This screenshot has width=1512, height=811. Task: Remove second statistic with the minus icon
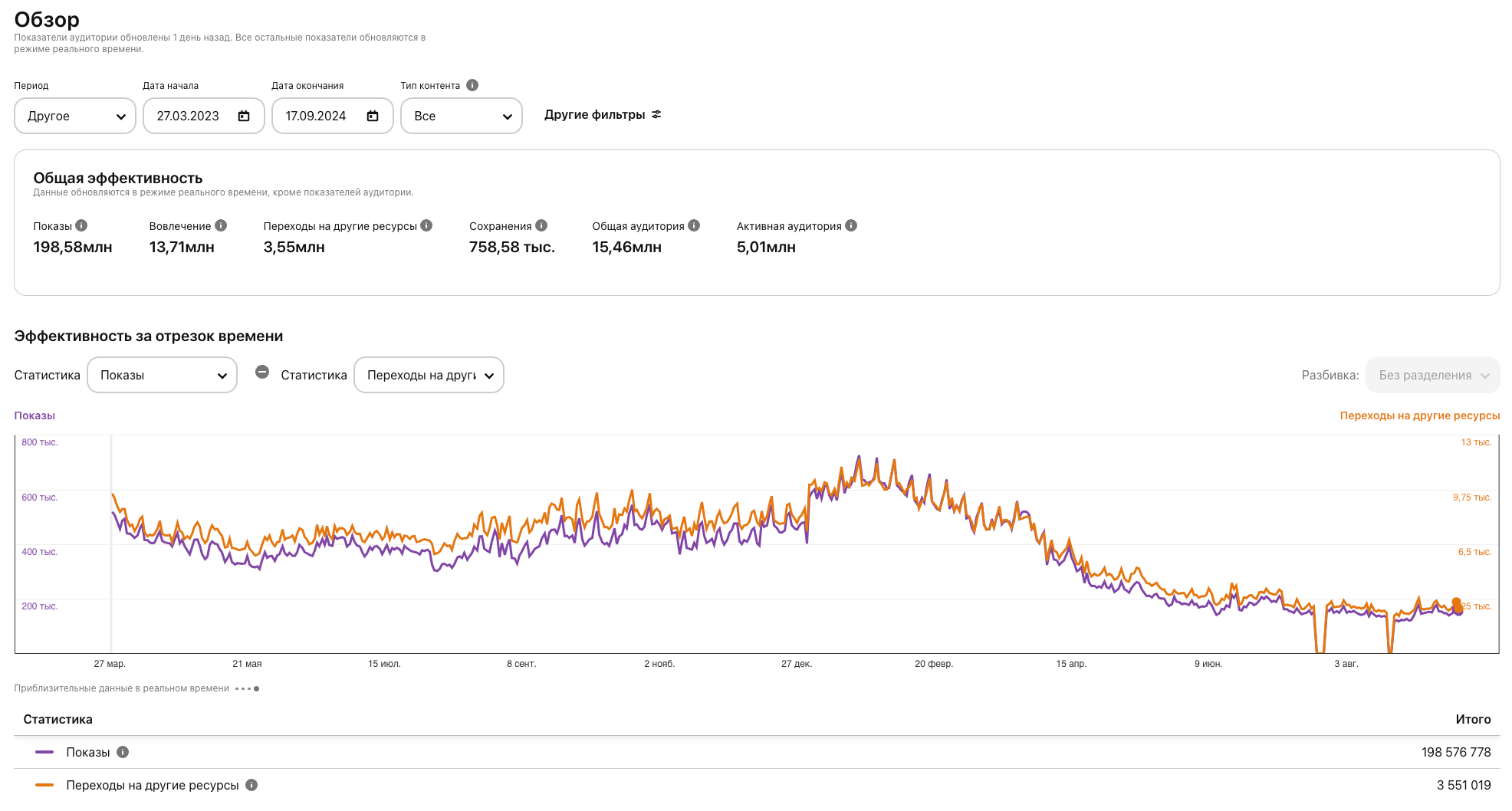[262, 372]
